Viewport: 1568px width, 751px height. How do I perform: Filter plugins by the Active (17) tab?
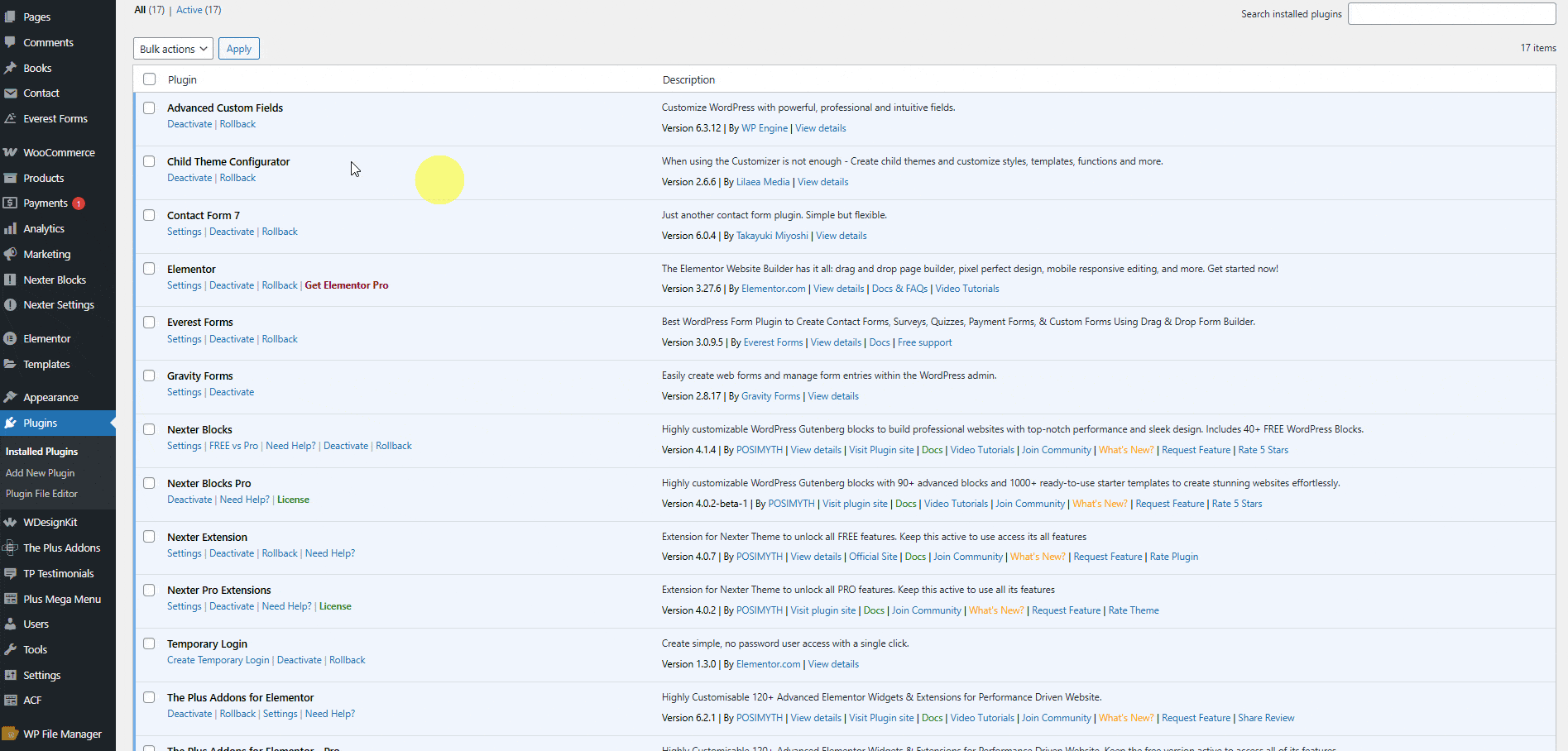coord(199,10)
